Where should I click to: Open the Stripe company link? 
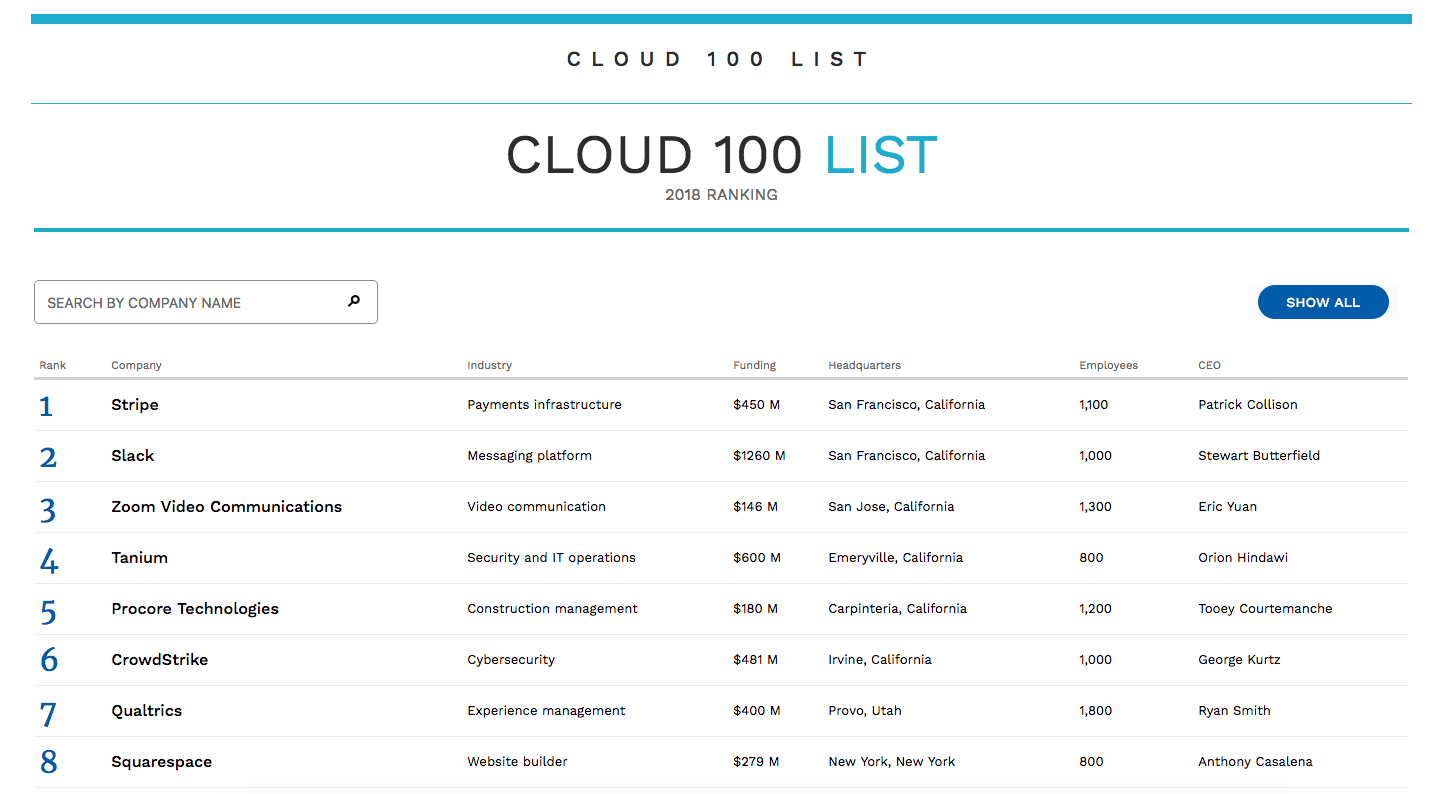click(x=135, y=405)
